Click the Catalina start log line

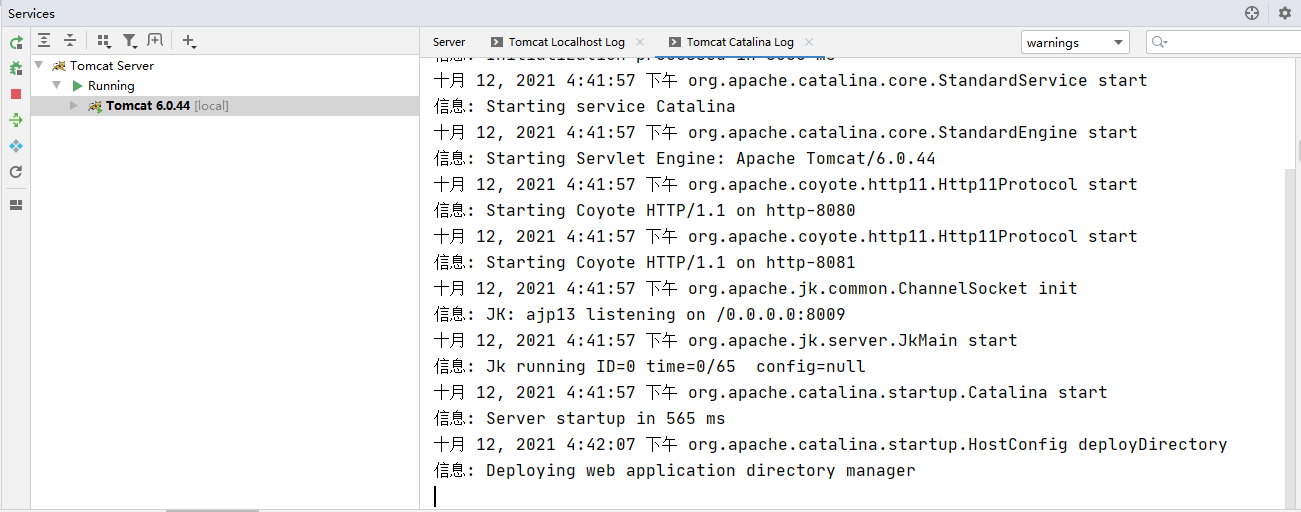(770, 392)
